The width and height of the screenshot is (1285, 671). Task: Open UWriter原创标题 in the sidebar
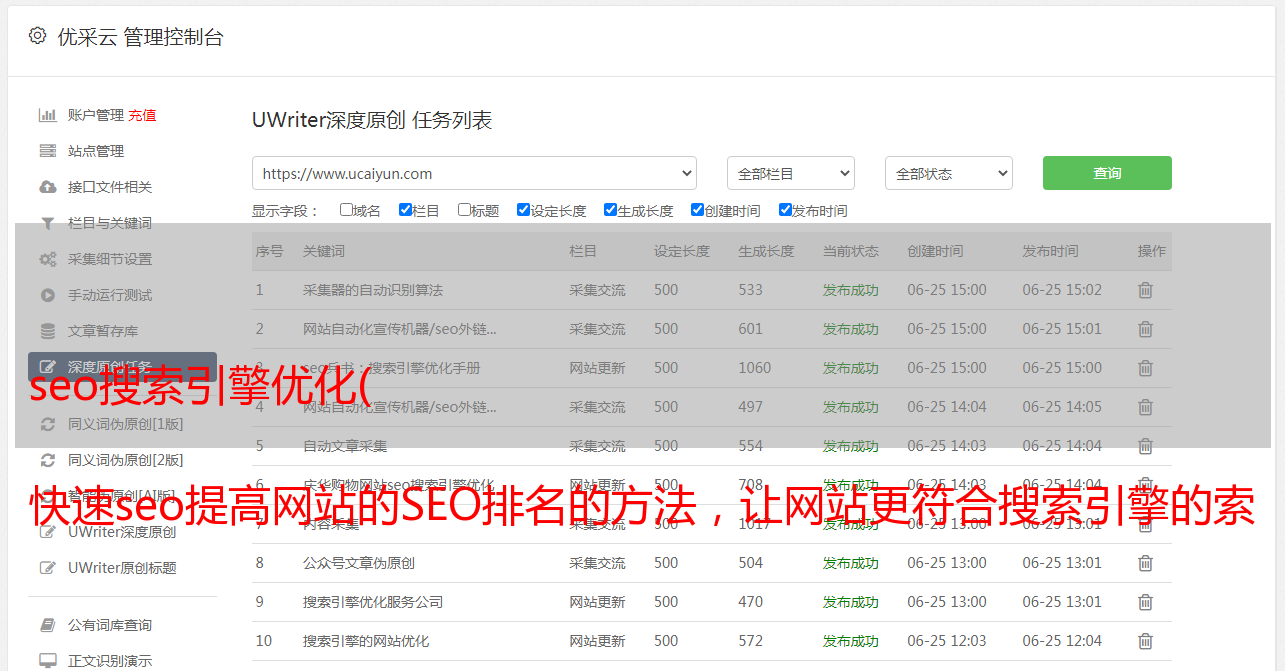click(x=122, y=568)
